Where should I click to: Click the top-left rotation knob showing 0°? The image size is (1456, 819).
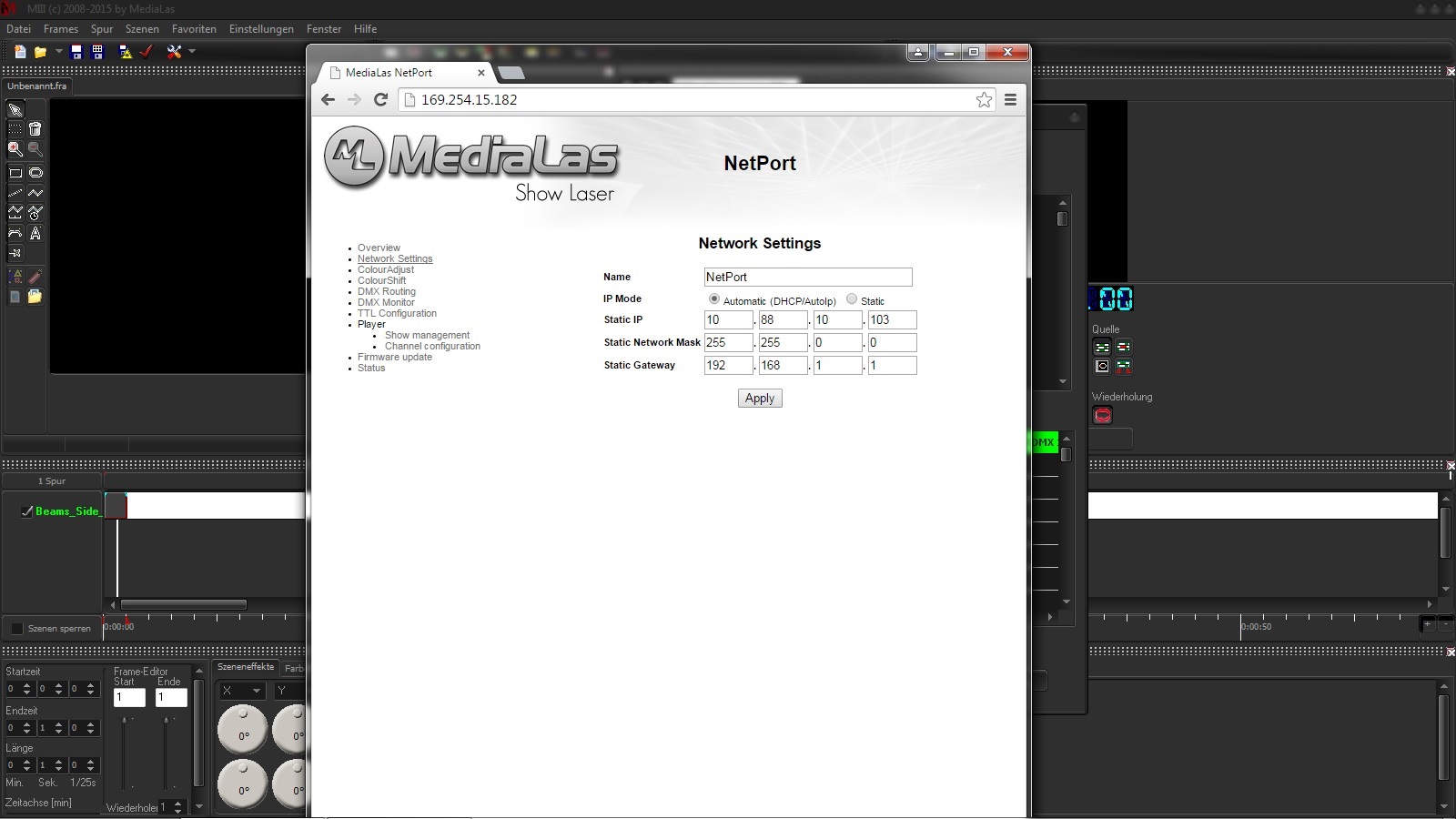click(242, 730)
